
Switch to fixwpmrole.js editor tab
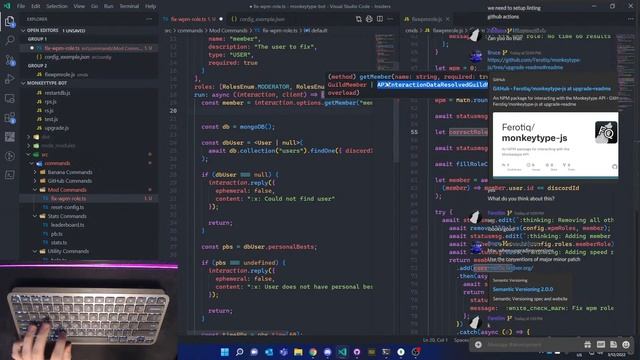(427, 19)
